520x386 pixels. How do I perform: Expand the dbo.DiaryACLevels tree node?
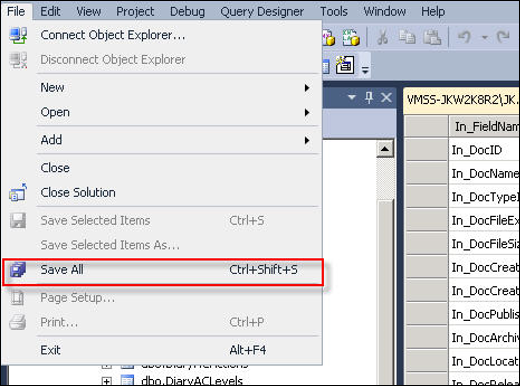tap(106, 380)
